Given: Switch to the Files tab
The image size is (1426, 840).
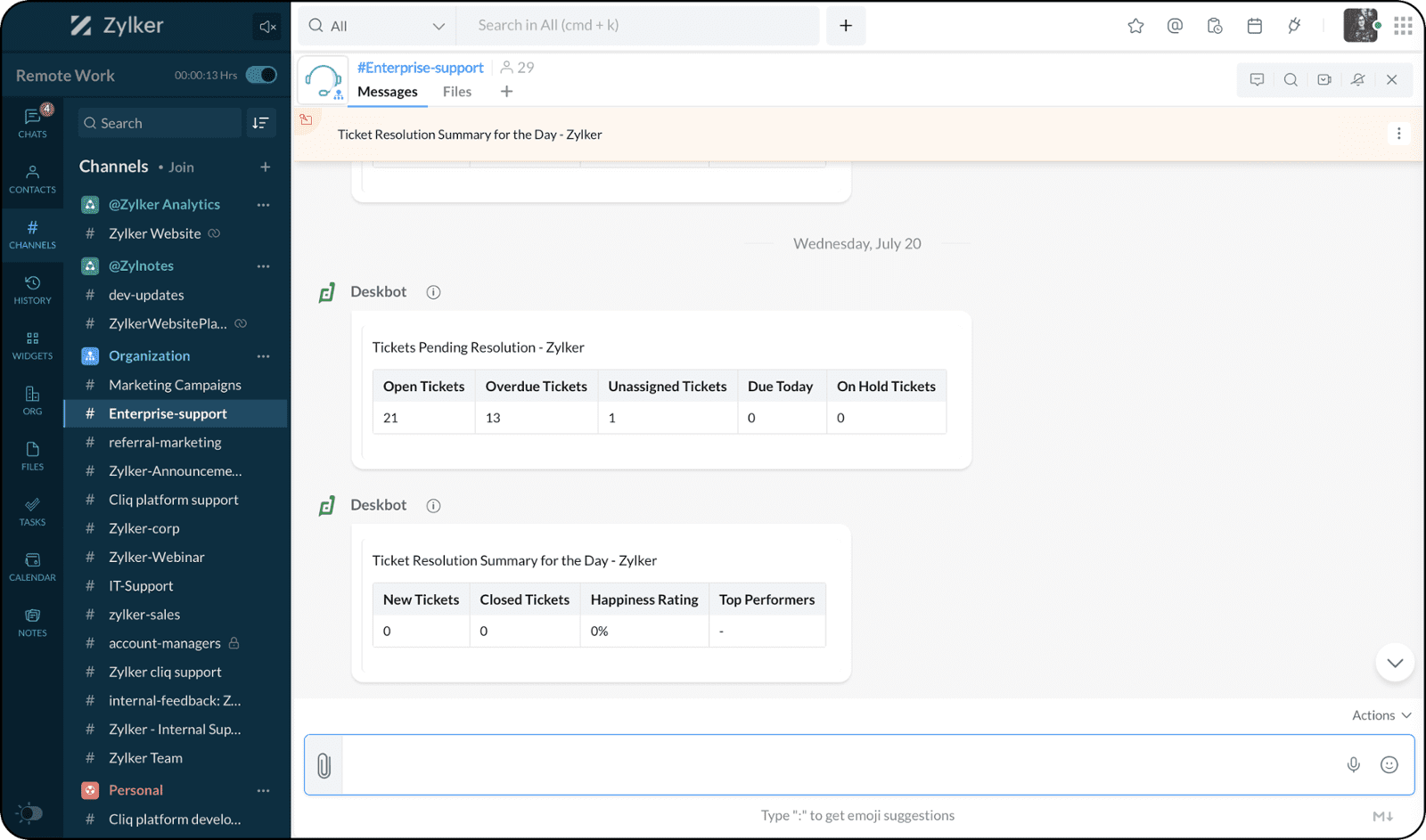Looking at the screenshot, I should pos(456,92).
